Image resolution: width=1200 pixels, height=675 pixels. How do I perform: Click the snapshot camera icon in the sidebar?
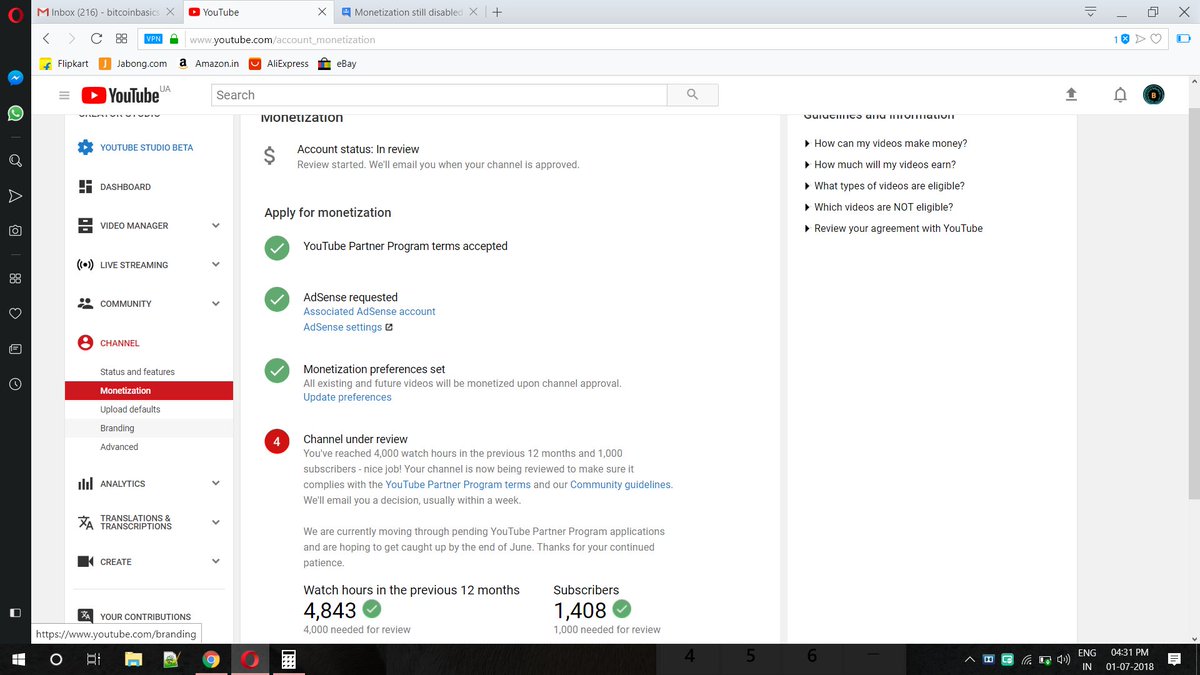pos(16,230)
